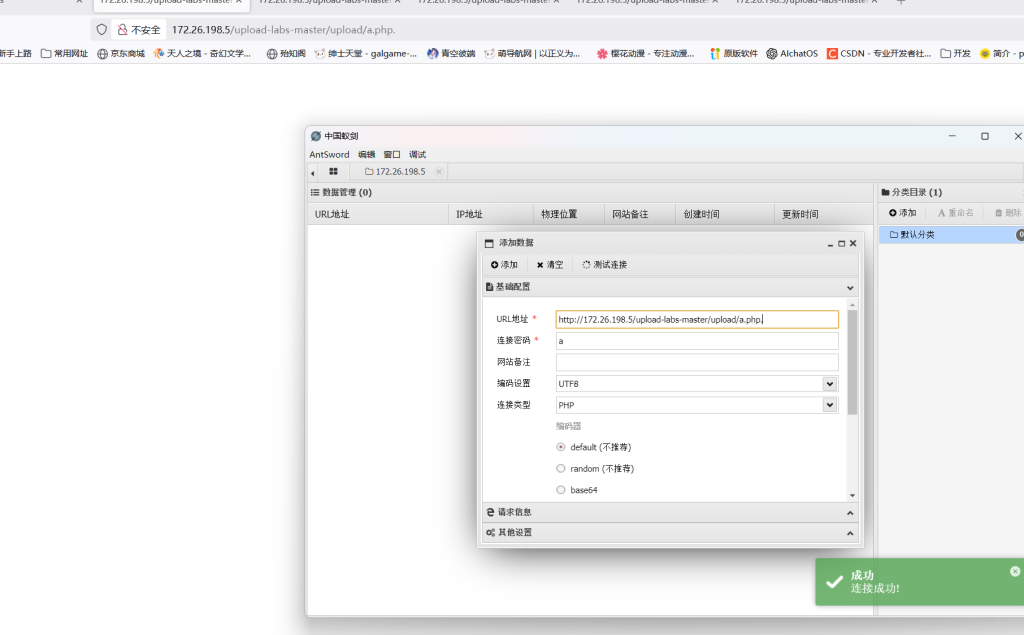Viewport: 1024px width, 635px height.
Task: Open the 殆知阁 bookmark
Action: [x=286, y=54]
